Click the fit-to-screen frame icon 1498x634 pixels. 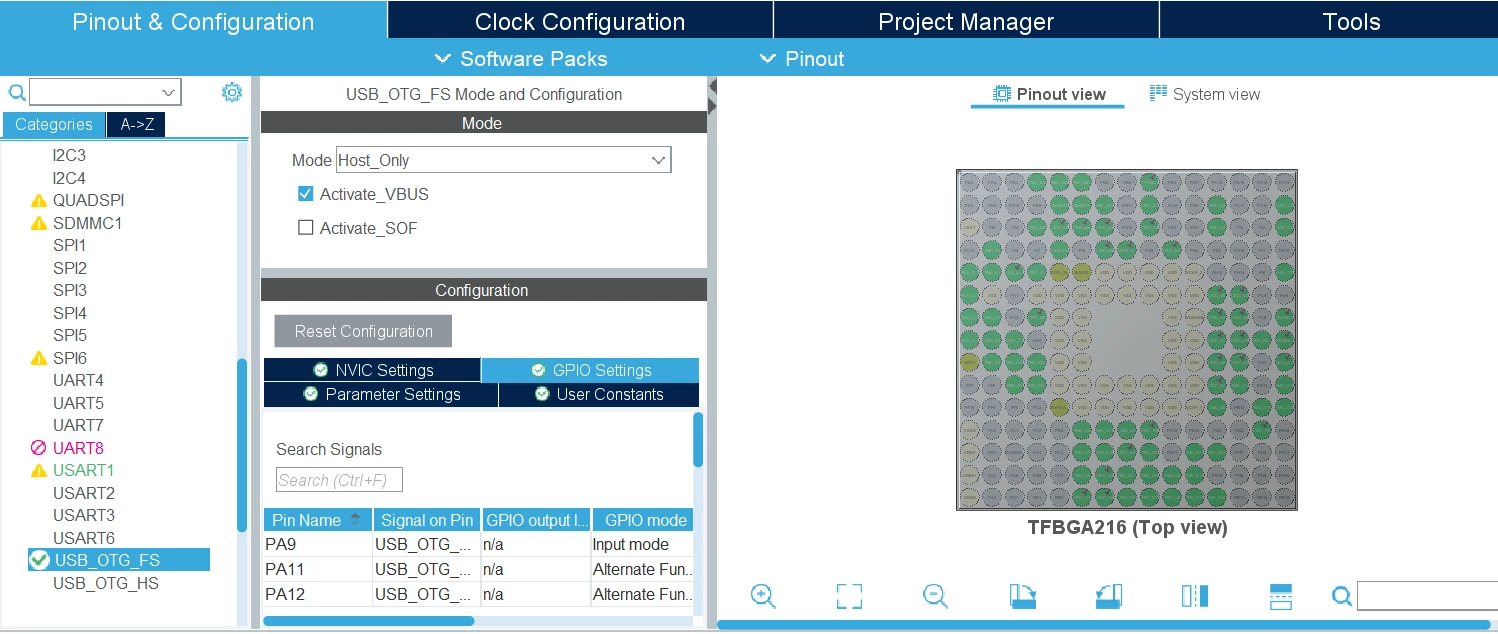[849, 596]
